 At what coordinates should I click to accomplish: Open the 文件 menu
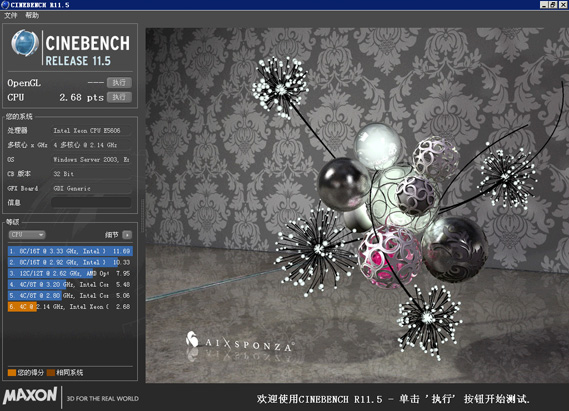11,15
